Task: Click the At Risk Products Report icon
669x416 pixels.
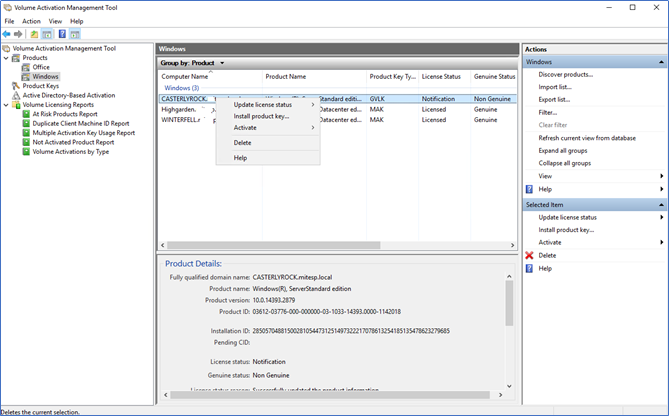Action: (x=26, y=114)
